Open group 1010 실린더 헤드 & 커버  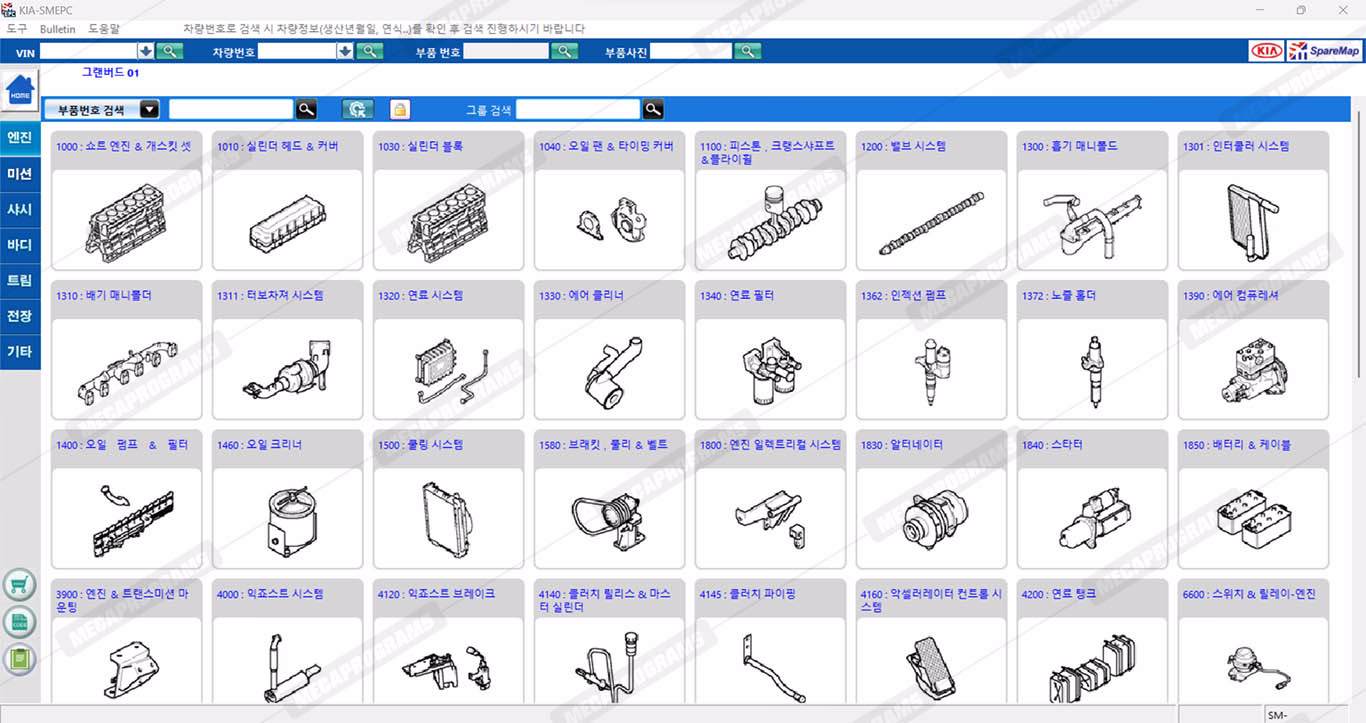tap(287, 201)
